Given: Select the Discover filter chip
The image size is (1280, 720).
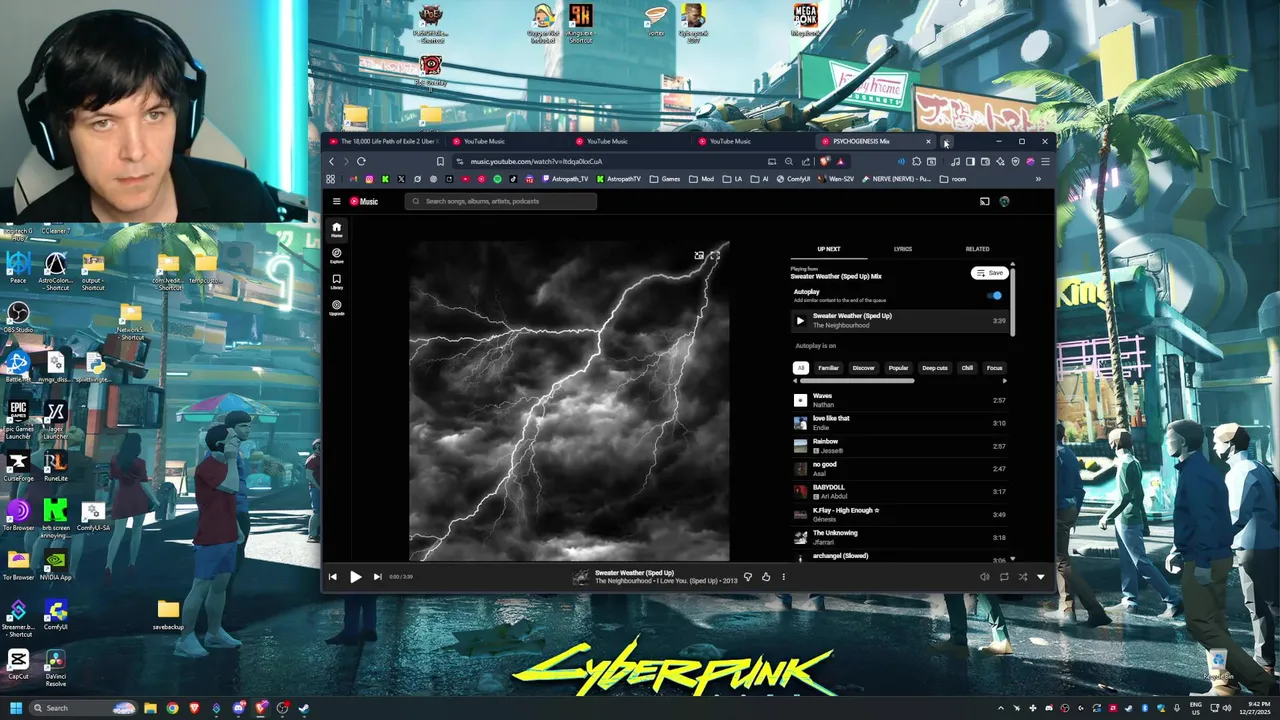Looking at the screenshot, I should 863,368.
